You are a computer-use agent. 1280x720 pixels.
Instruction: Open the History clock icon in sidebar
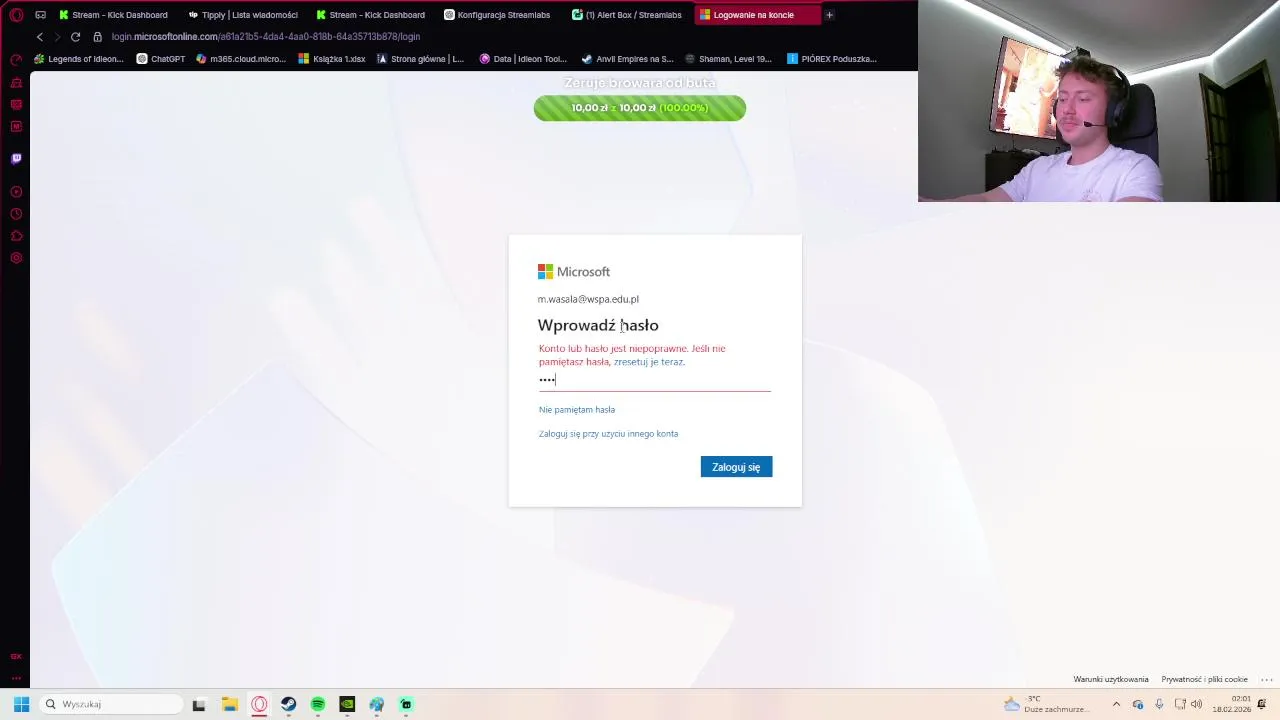(x=16, y=214)
